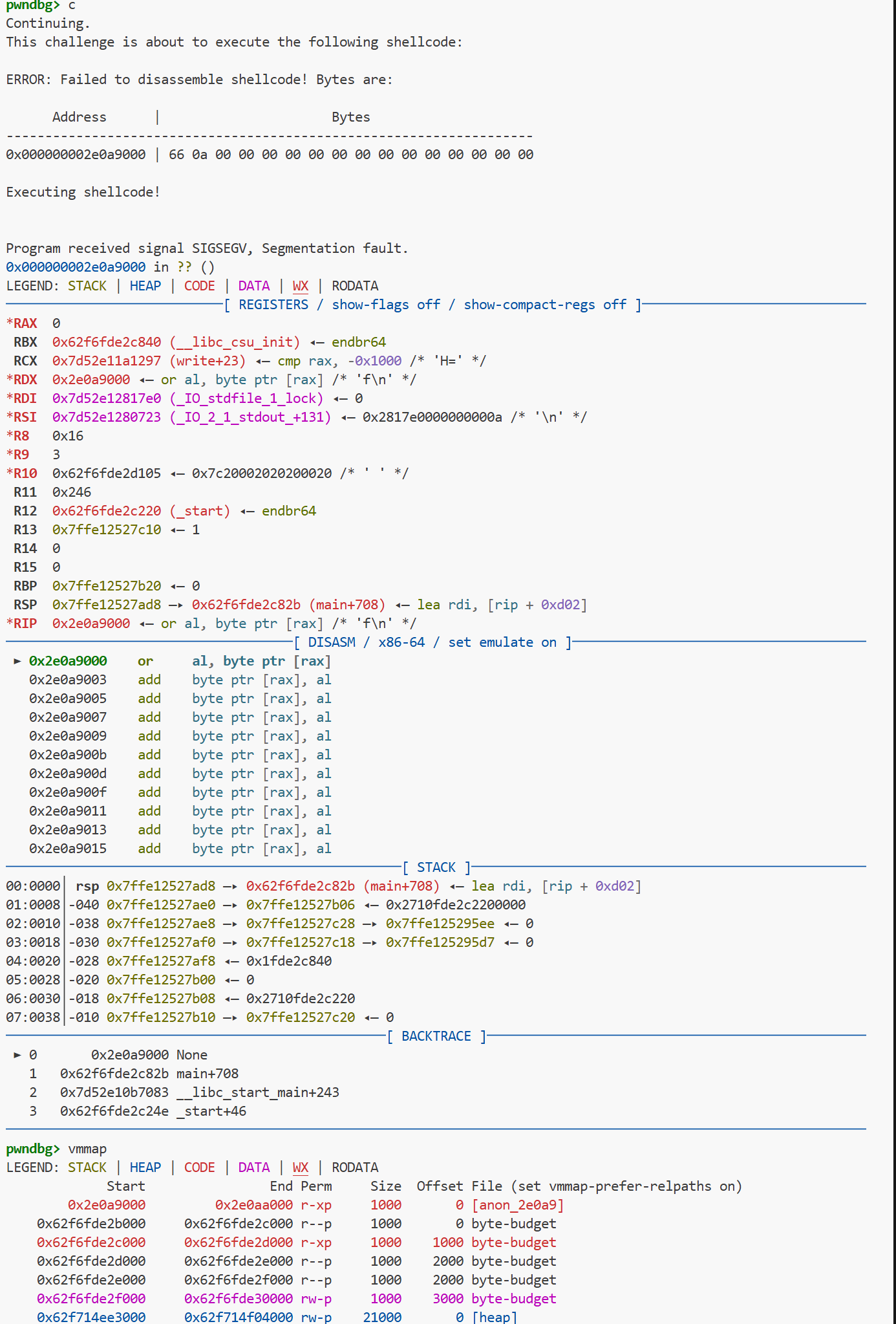Select backtrace frame 0 'None' entry
Screen dimensions: 896x1324
click(x=192, y=1055)
